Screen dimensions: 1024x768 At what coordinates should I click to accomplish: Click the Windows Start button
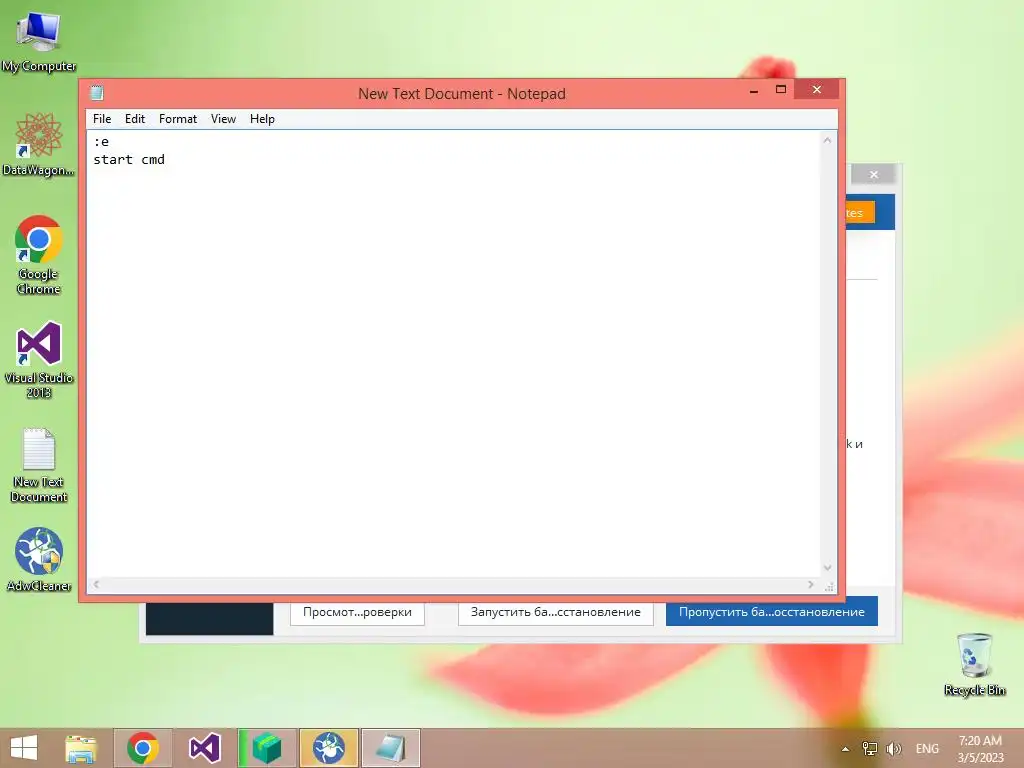tap(24, 748)
